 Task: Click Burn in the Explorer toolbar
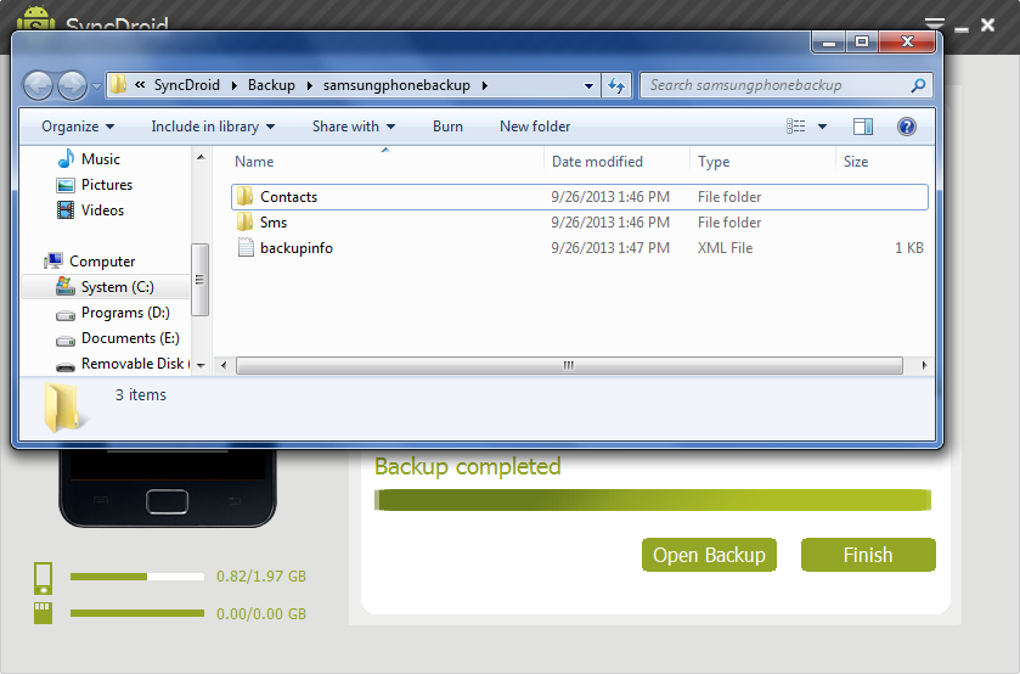[448, 126]
